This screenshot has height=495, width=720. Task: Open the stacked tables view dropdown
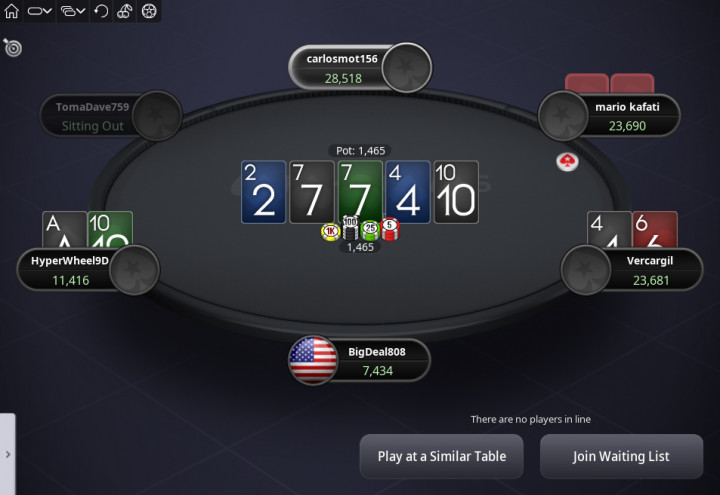click(73, 11)
